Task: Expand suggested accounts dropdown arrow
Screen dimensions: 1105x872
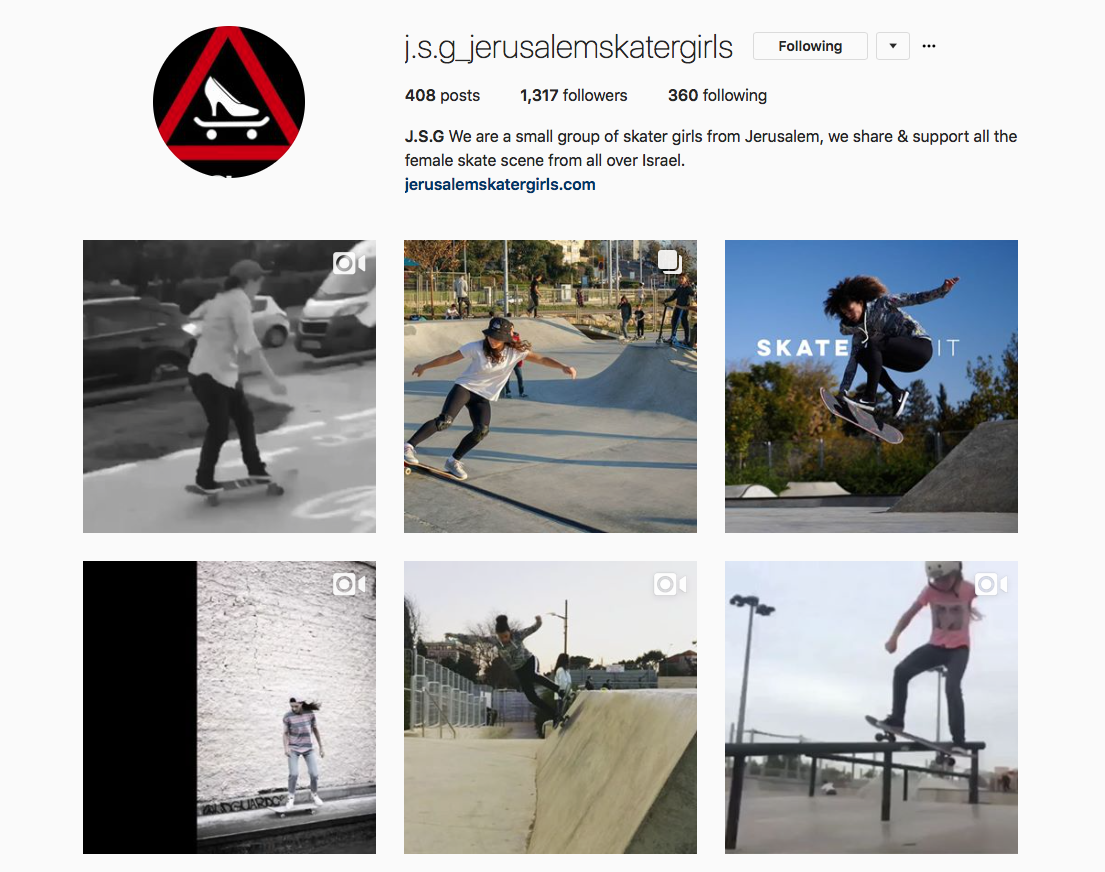Action: coord(893,46)
